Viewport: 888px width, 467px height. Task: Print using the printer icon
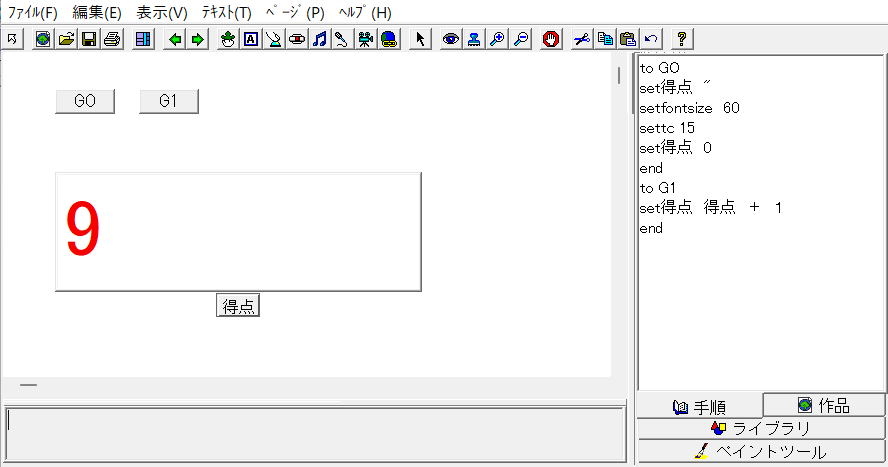pyautogui.click(x=112, y=39)
